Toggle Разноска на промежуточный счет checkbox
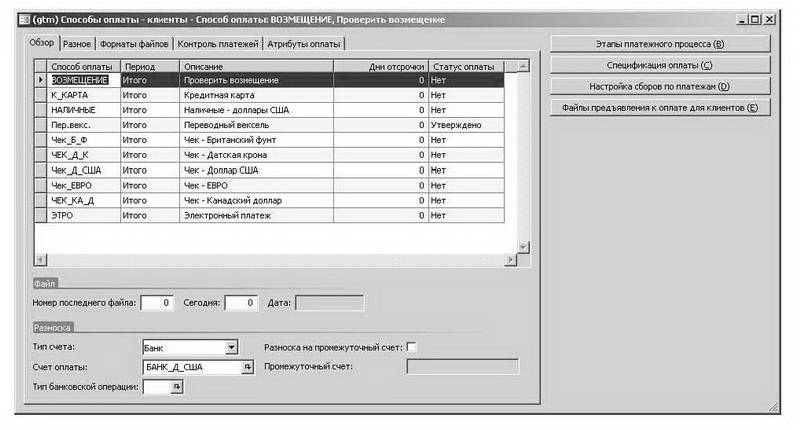Image resolution: width=800 pixels, height=430 pixels. (x=411, y=347)
